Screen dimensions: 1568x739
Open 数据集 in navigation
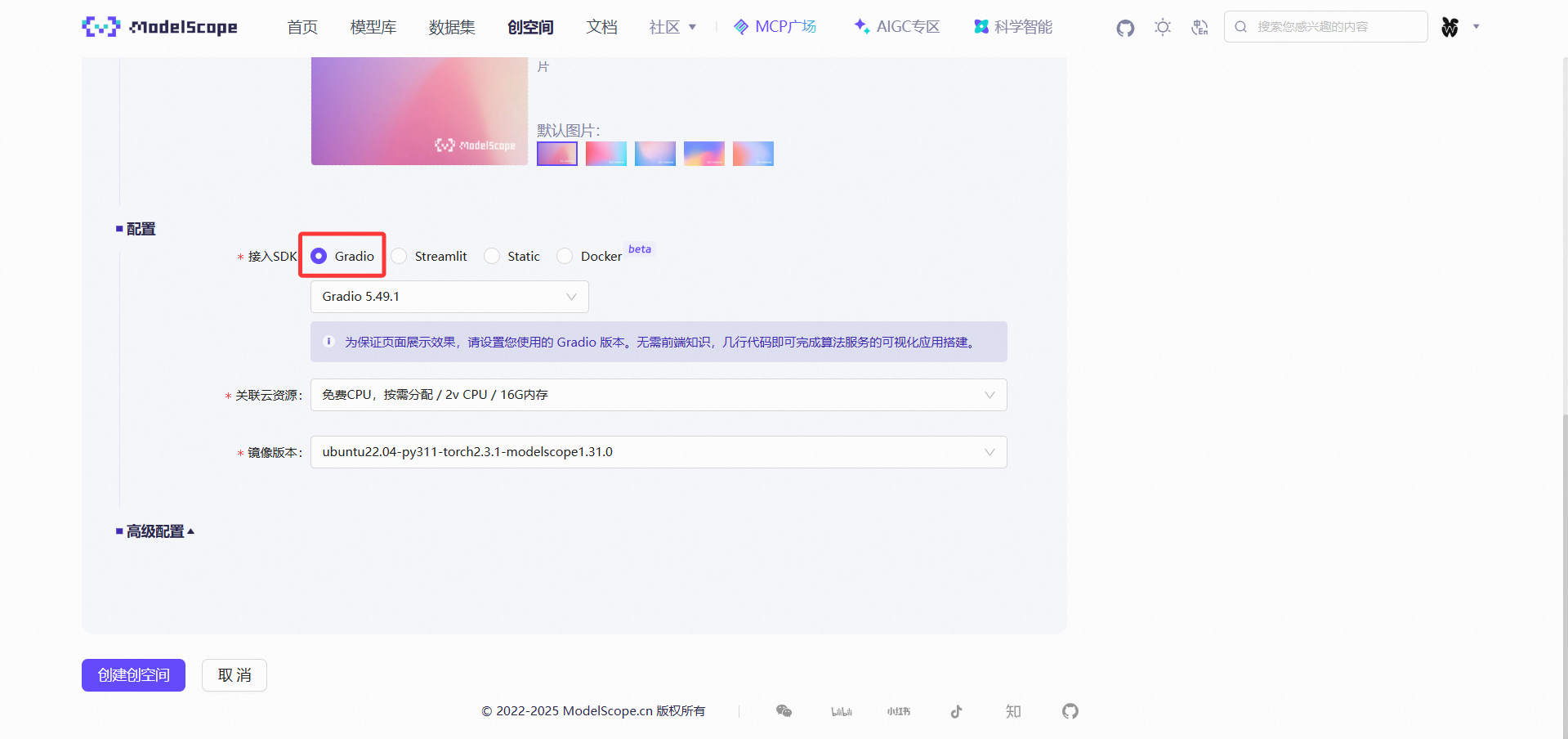pos(452,27)
